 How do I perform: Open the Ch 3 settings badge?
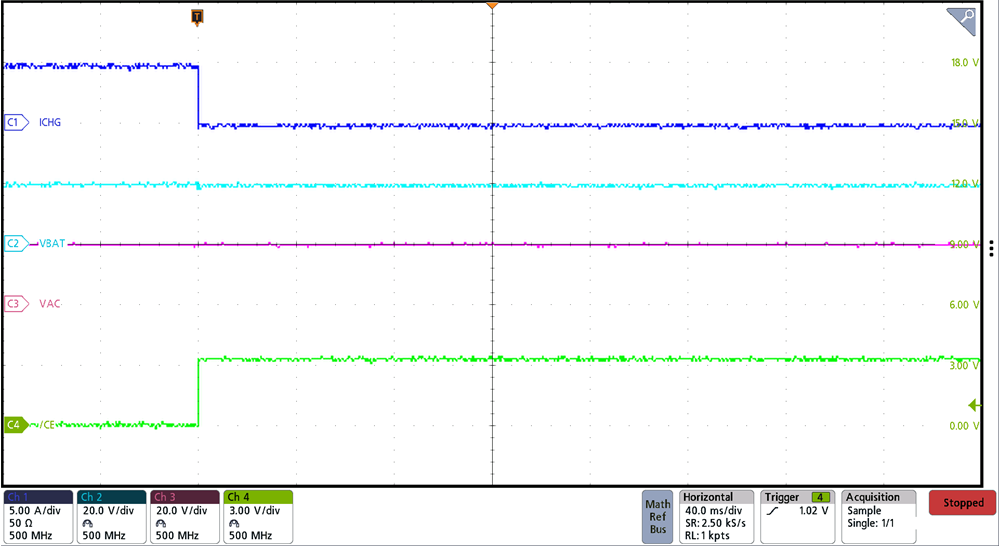(x=185, y=516)
